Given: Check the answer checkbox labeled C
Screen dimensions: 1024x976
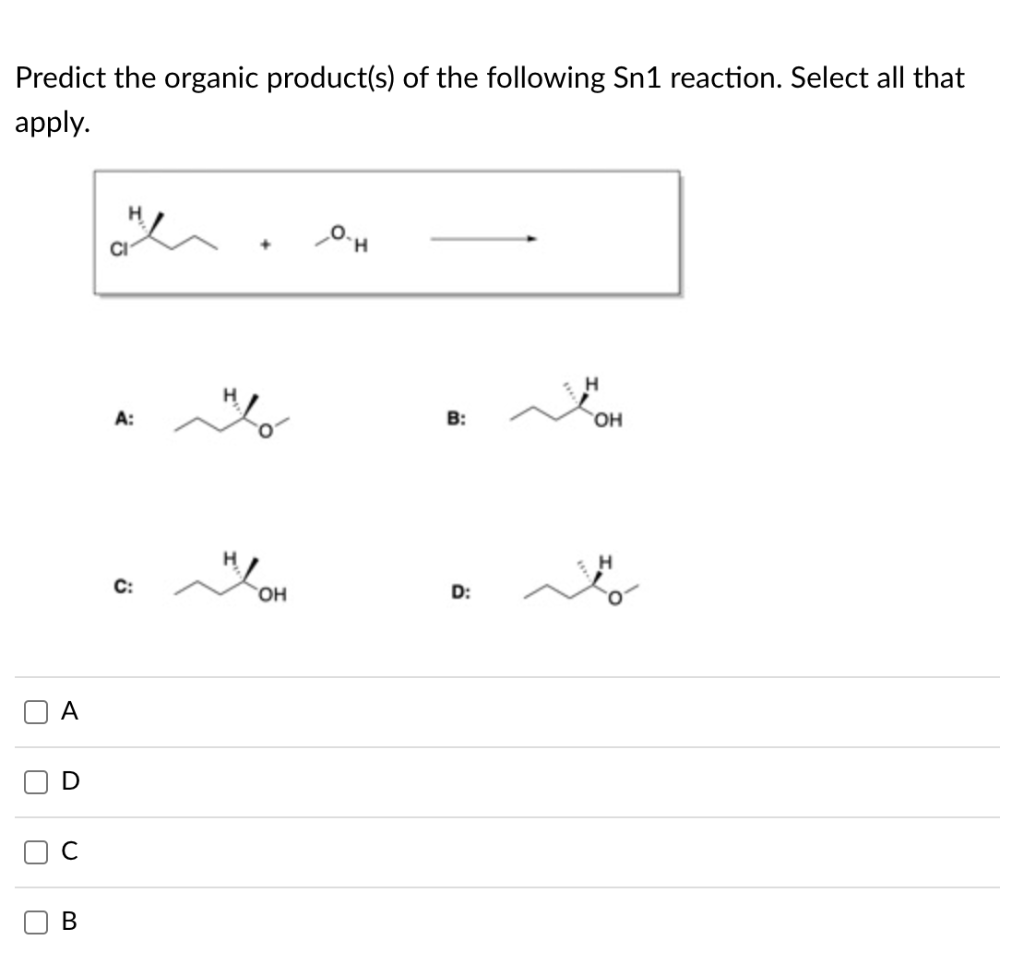Looking at the screenshot, I should coord(36,851).
